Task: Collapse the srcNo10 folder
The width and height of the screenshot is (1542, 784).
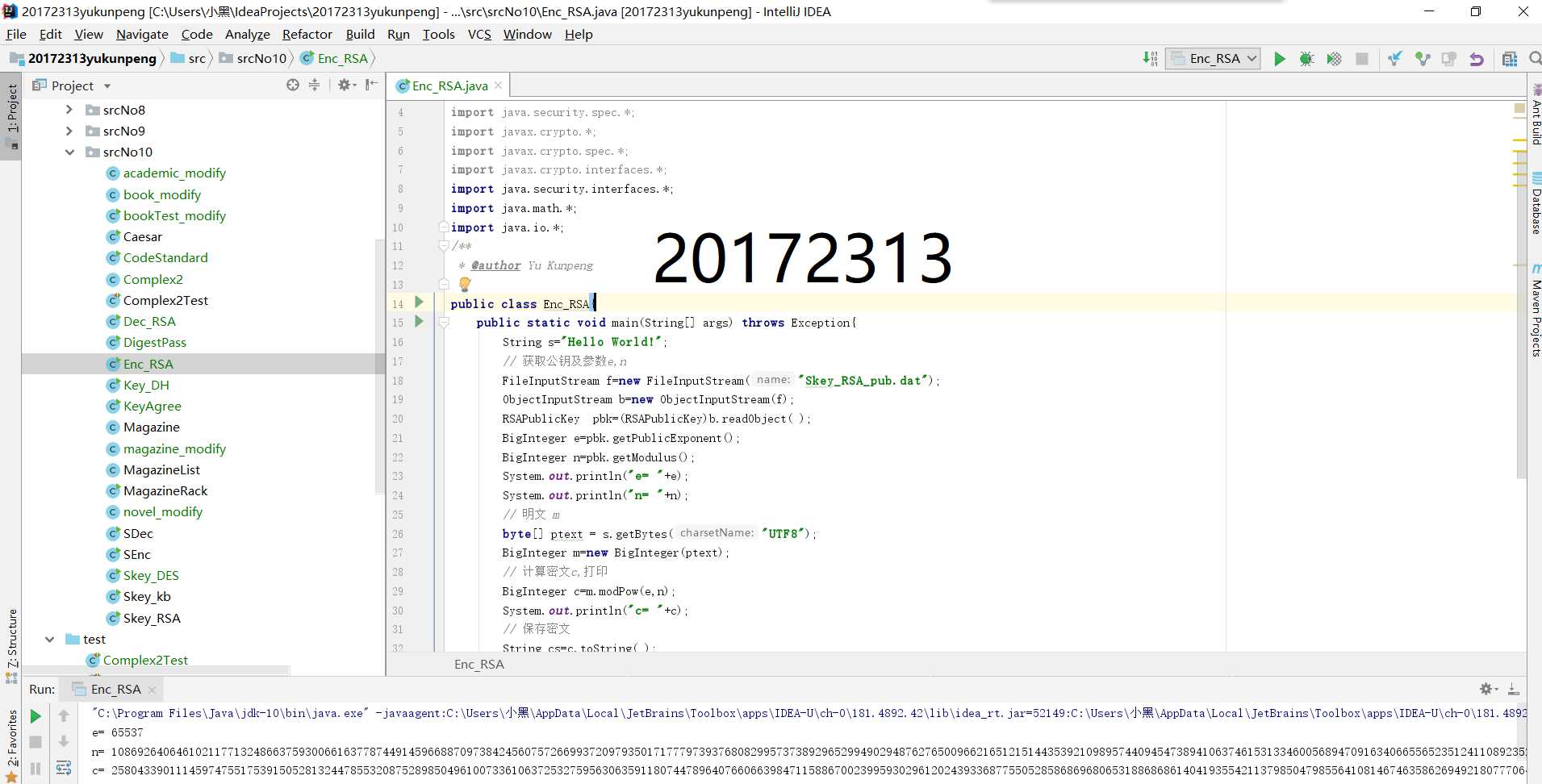Action: click(x=69, y=152)
